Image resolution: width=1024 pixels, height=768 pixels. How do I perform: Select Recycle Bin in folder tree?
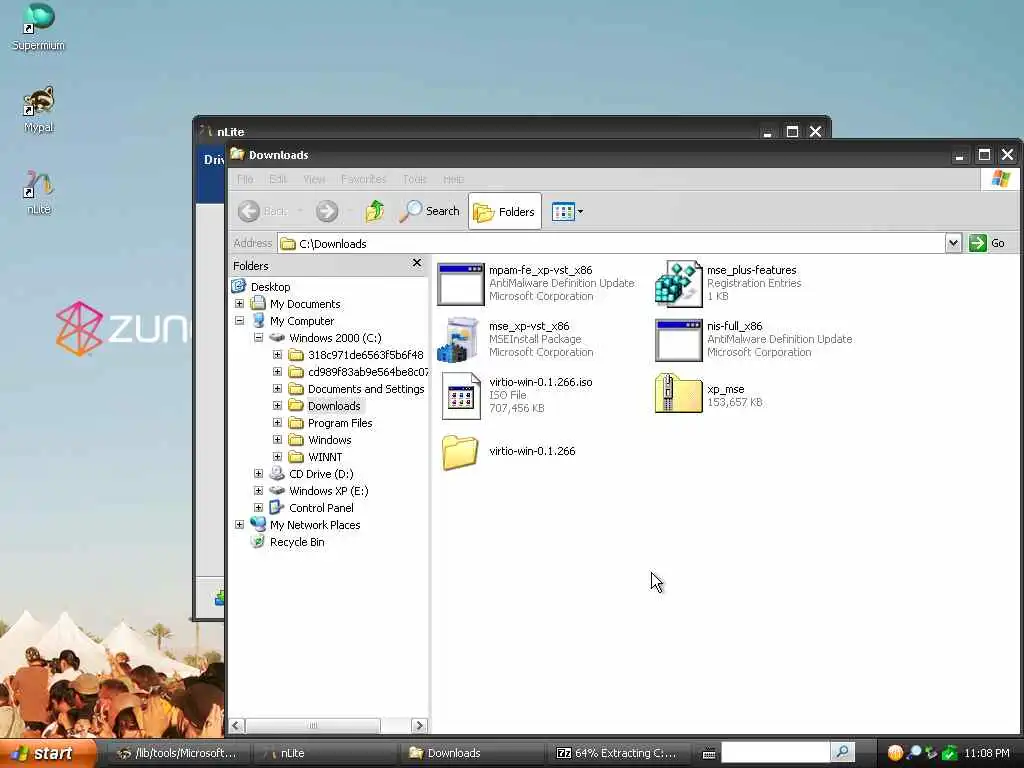click(x=296, y=541)
